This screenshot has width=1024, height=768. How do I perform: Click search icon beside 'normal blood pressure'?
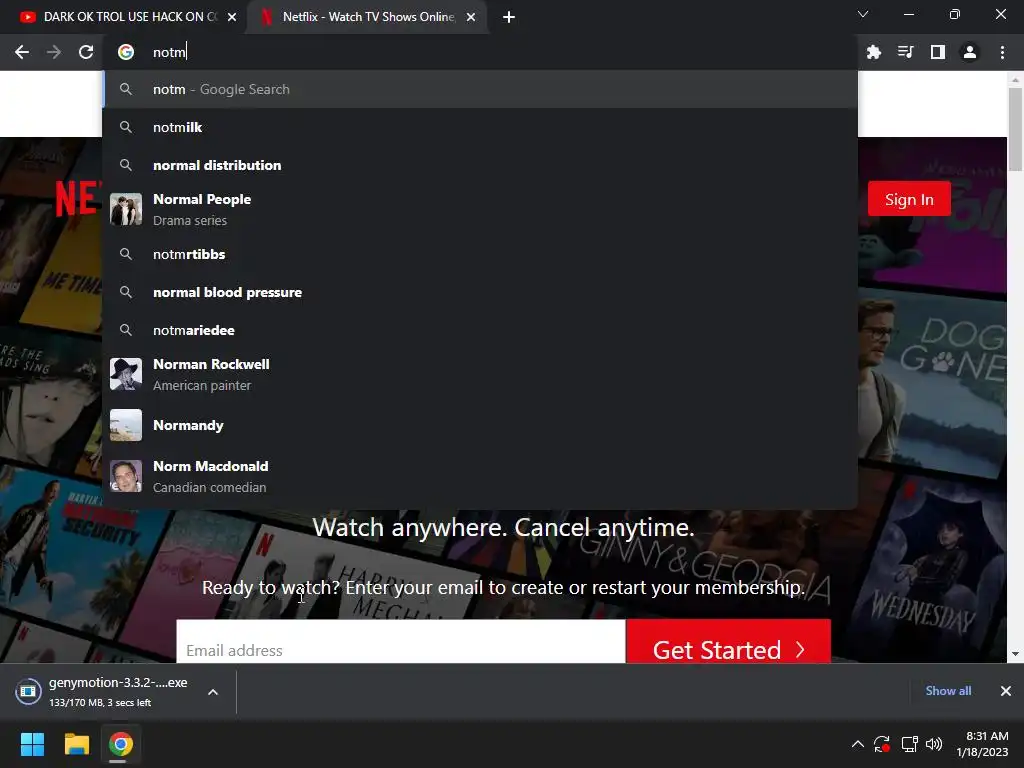pos(126,292)
